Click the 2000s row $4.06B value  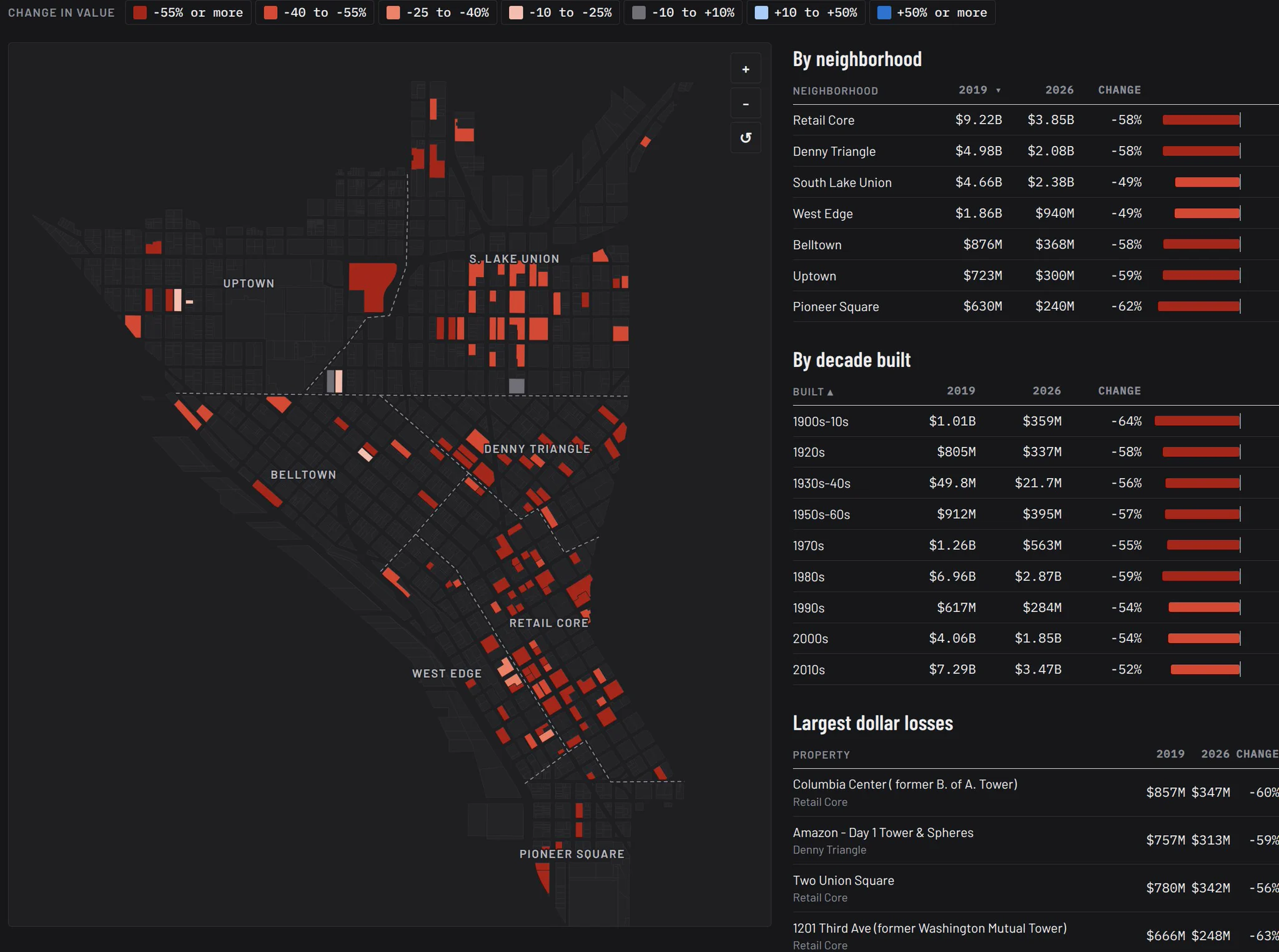pyautogui.click(x=952, y=639)
